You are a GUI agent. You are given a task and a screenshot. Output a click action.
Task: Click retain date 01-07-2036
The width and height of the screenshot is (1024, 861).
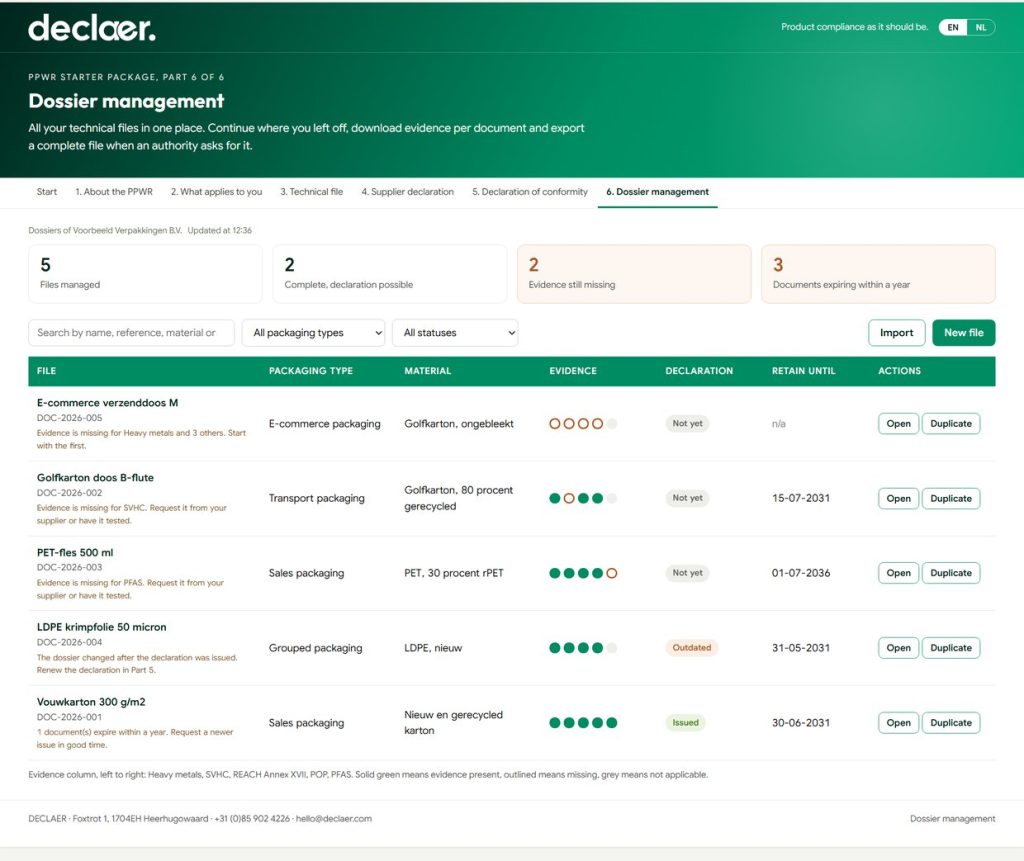click(801, 573)
